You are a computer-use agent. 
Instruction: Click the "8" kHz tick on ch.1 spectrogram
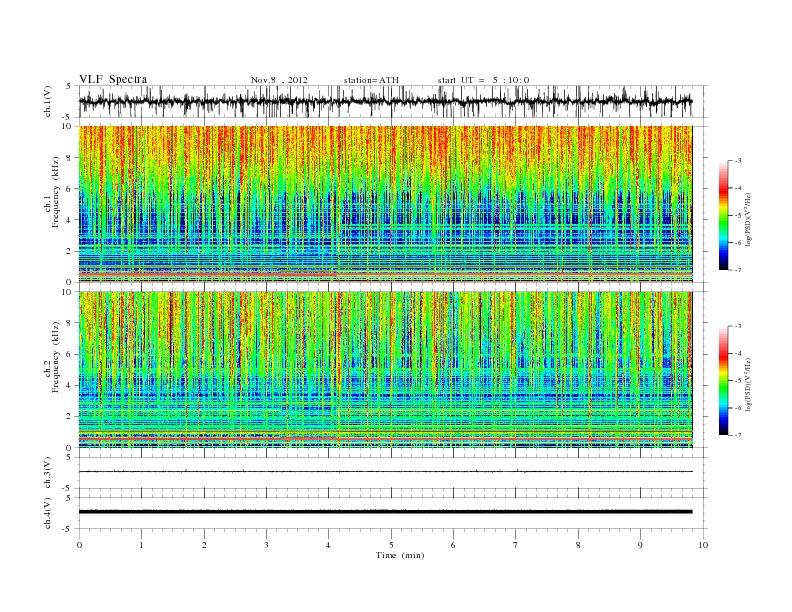[70, 158]
